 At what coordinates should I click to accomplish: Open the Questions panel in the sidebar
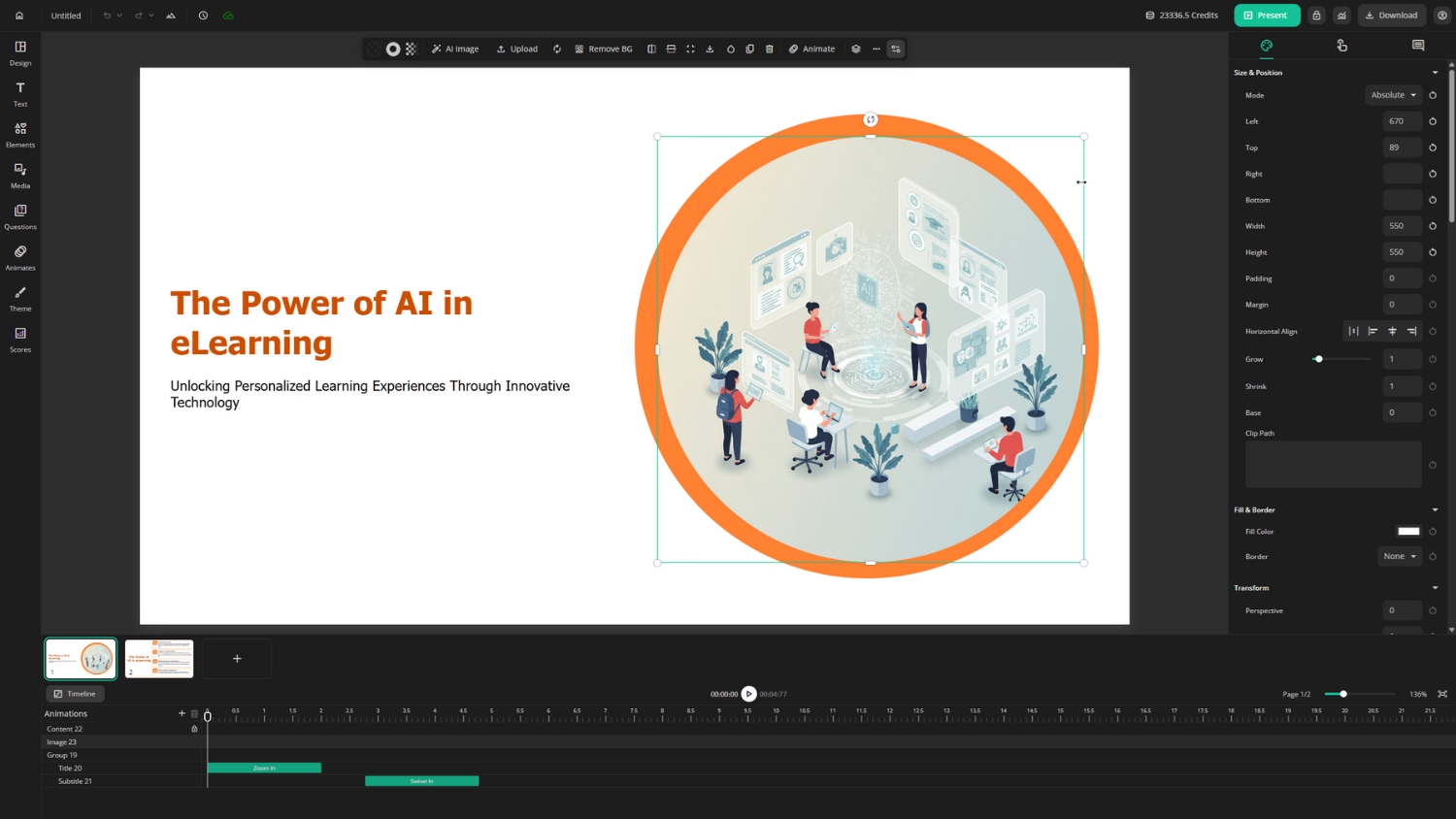pyautogui.click(x=20, y=215)
